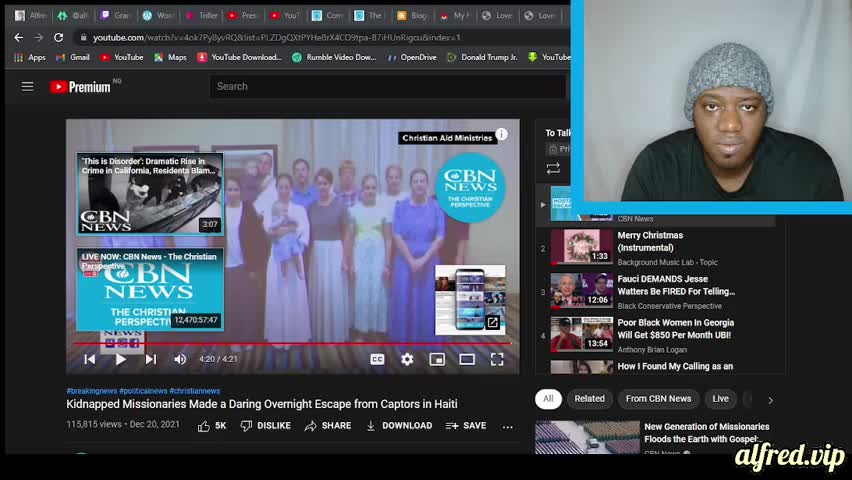Screen dimensions: 852x480
Task: Click the #breakingnews hashtag
Action: tap(91, 391)
